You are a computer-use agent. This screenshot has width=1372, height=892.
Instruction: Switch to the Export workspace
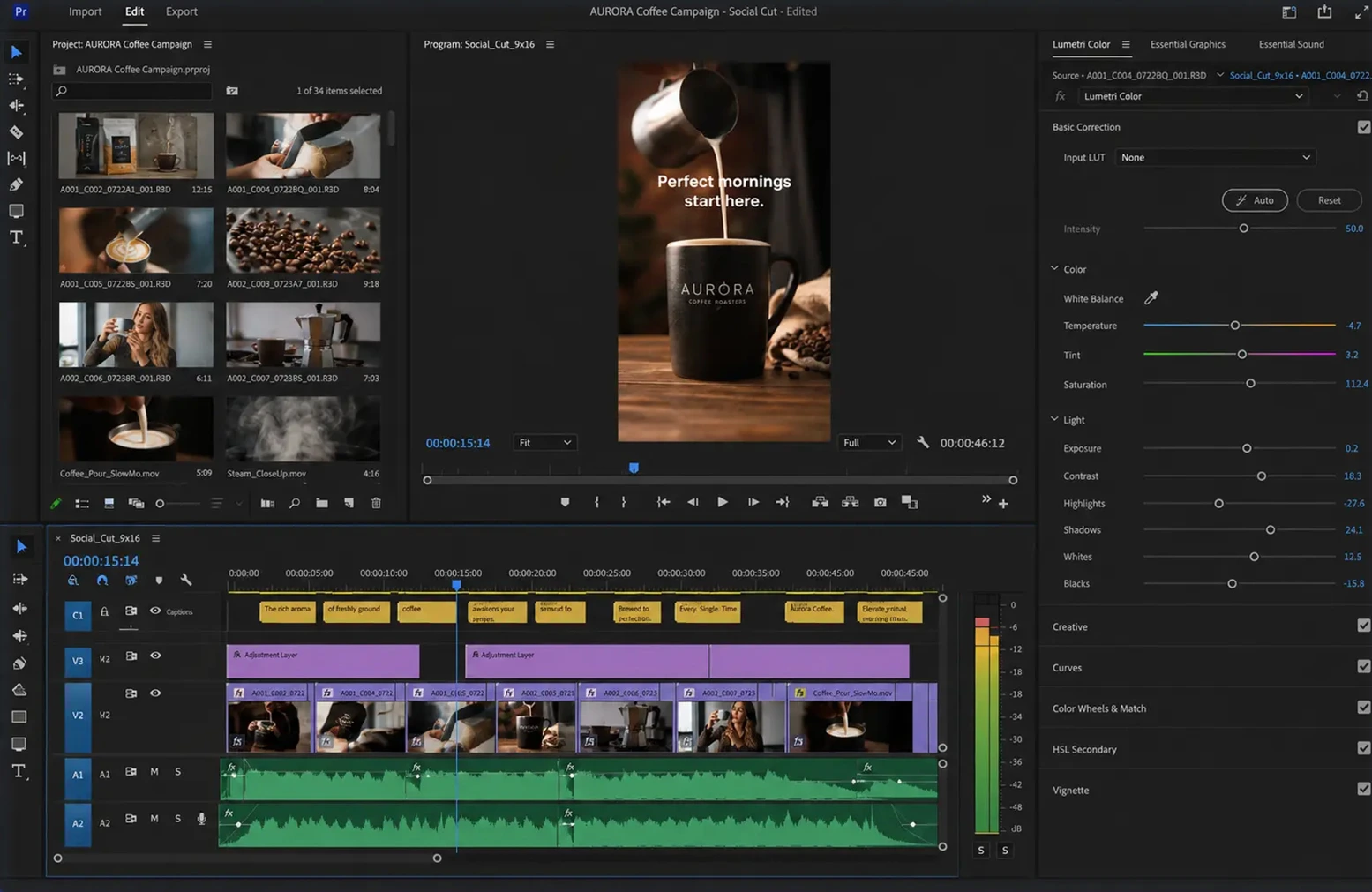181,11
